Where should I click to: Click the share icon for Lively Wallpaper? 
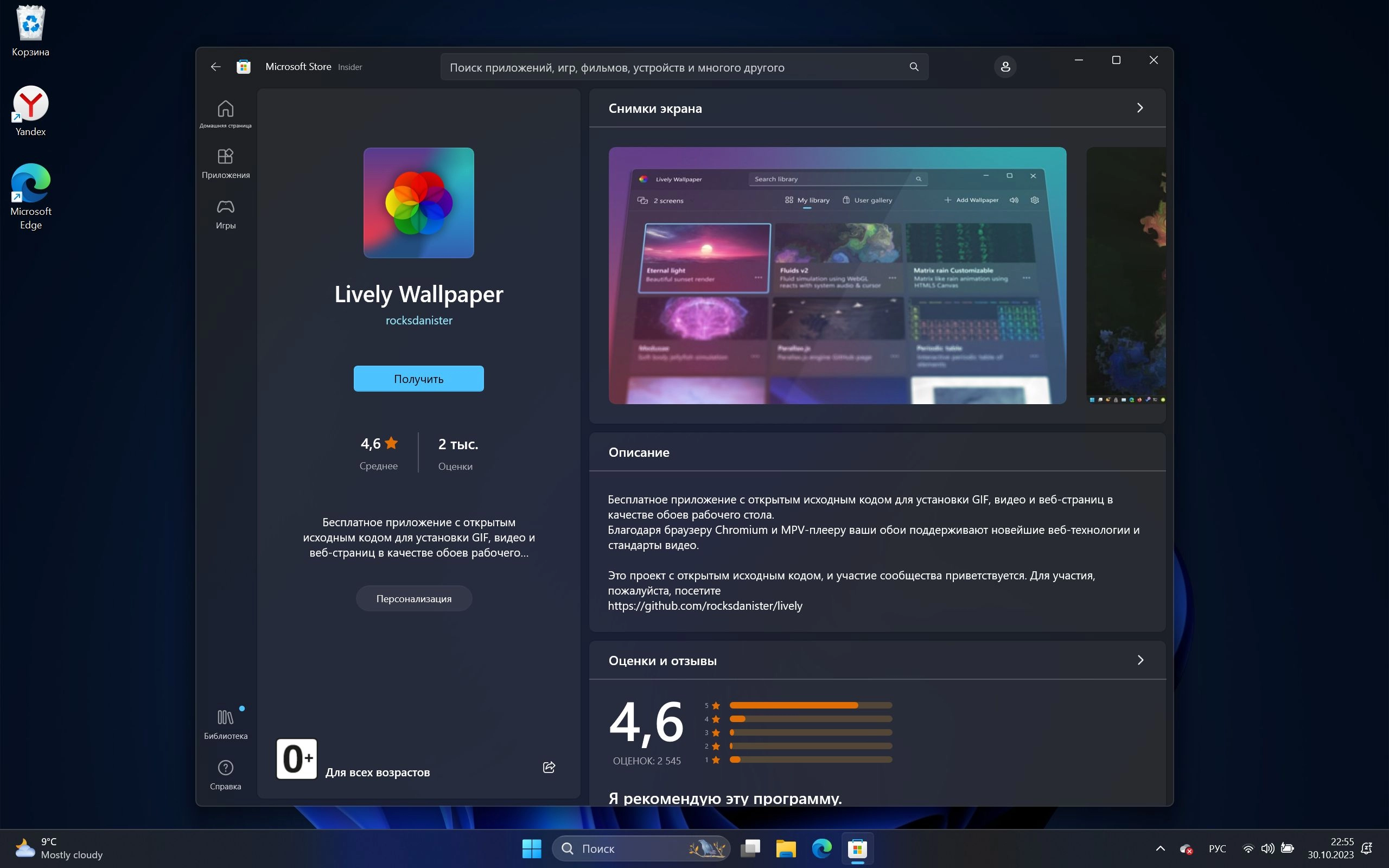[549, 768]
